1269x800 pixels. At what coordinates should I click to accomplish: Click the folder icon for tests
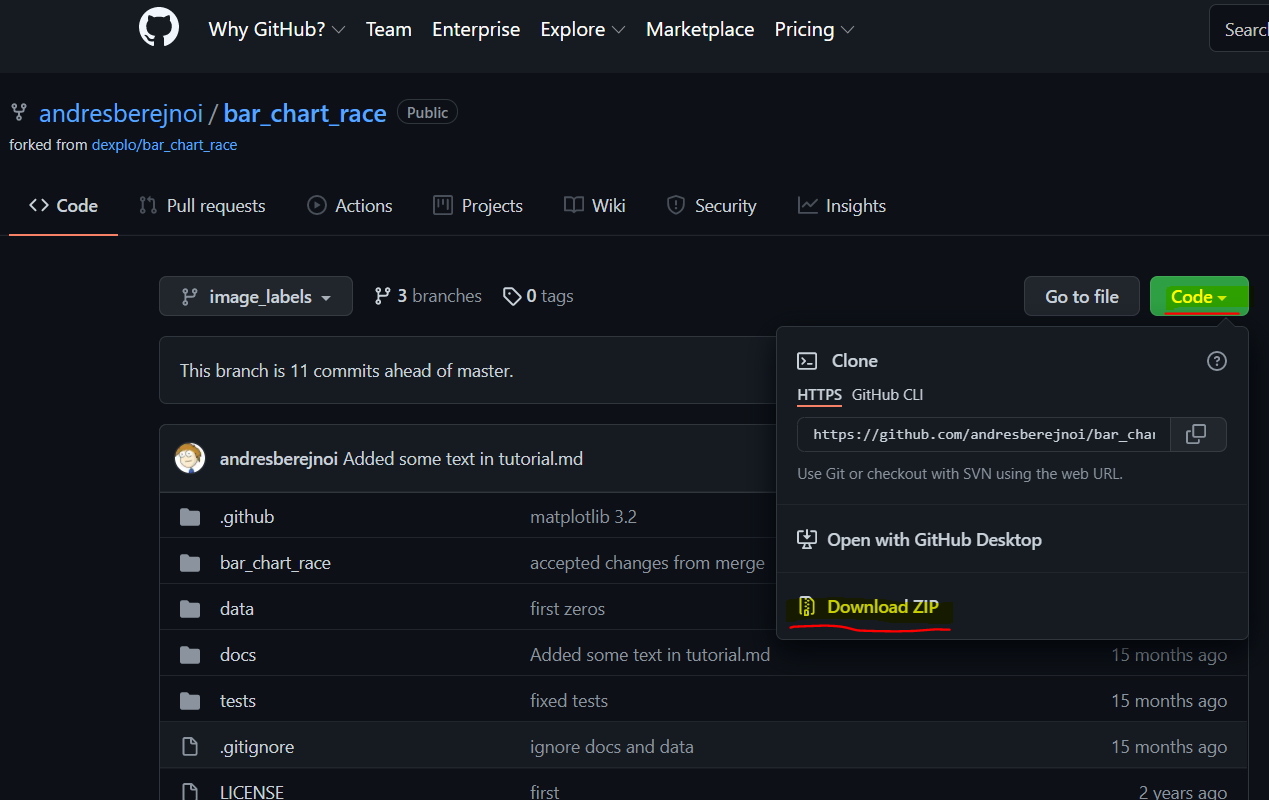pos(190,701)
